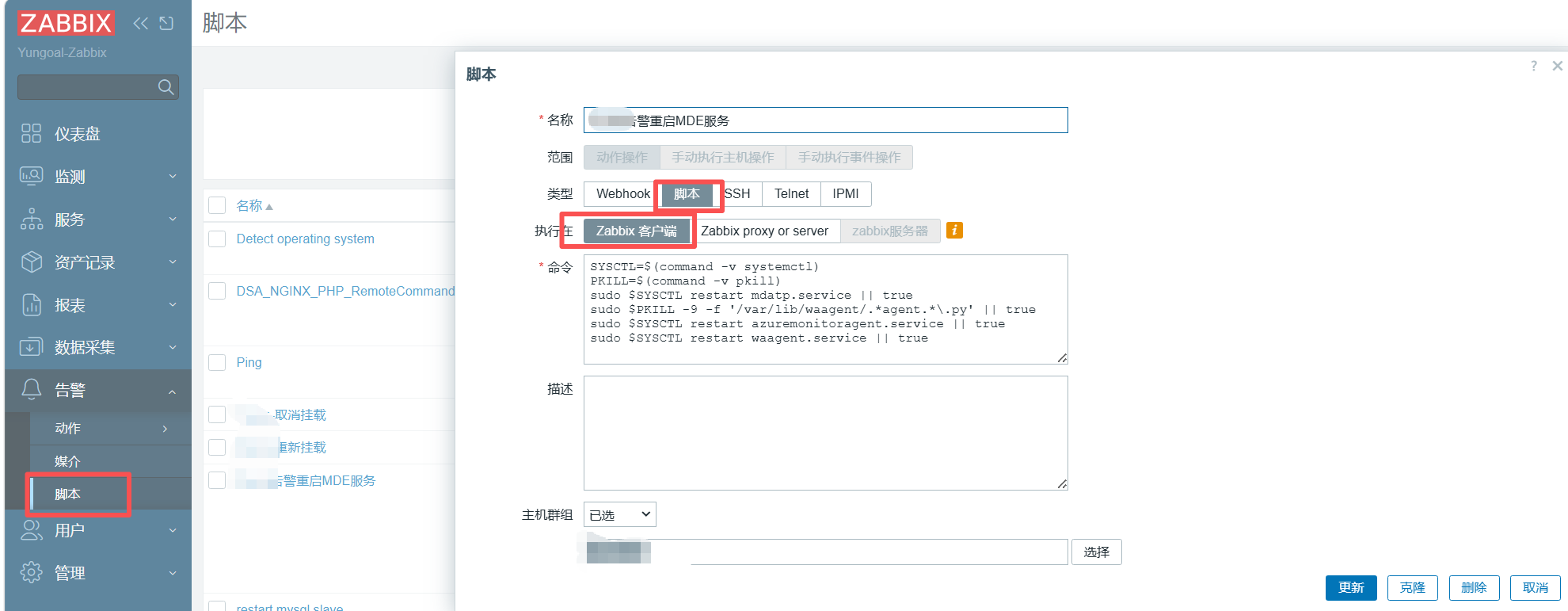Select 手动执行事件操作 scope option
Screen dimensions: 1568x611
[x=849, y=157]
